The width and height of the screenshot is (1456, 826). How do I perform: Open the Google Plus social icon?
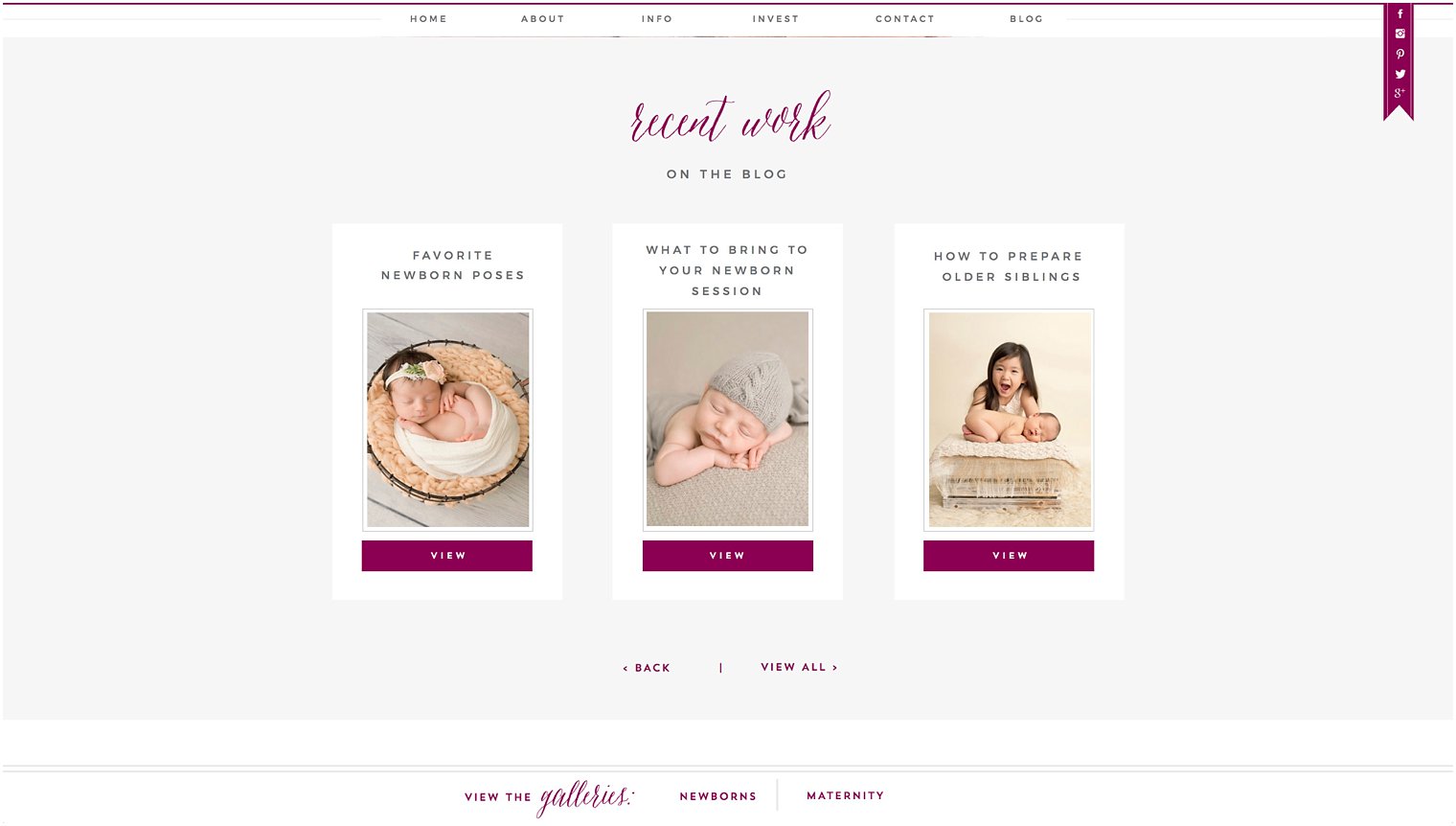pos(1399,93)
